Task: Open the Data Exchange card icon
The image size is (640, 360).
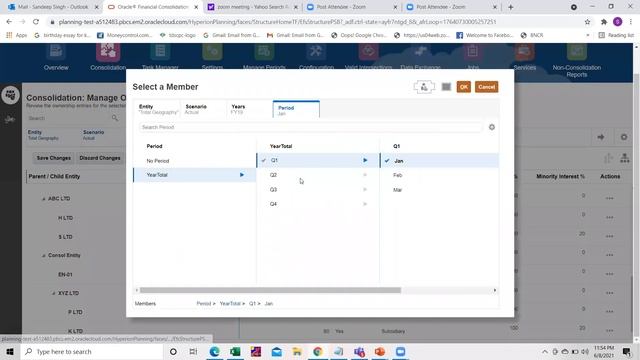Action: pos(420,52)
